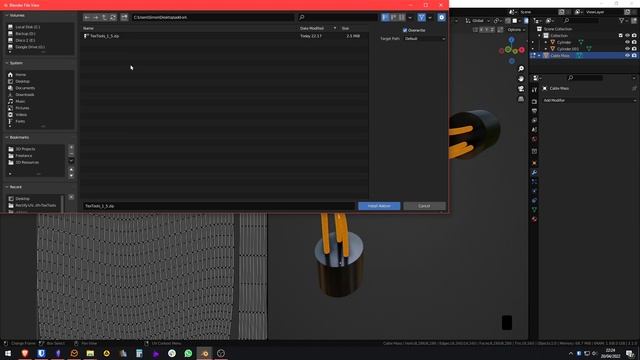Screen dimensions: 640x360
Task: Toggle perspective/orthographic grid icon
Action: [x=521, y=99]
